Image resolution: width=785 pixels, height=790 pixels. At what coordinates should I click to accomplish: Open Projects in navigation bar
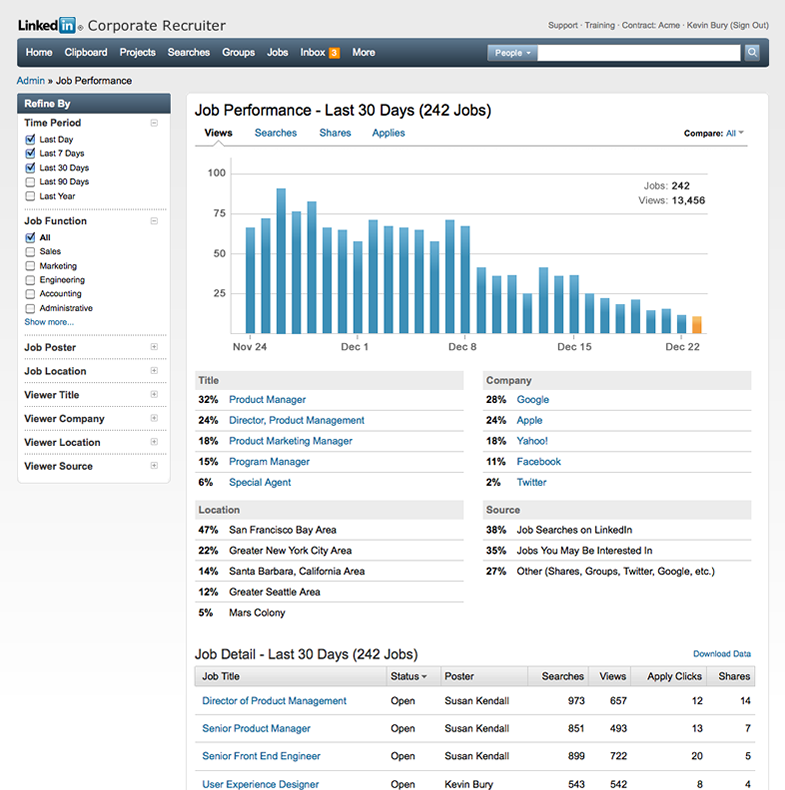click(x=138, y=52)
